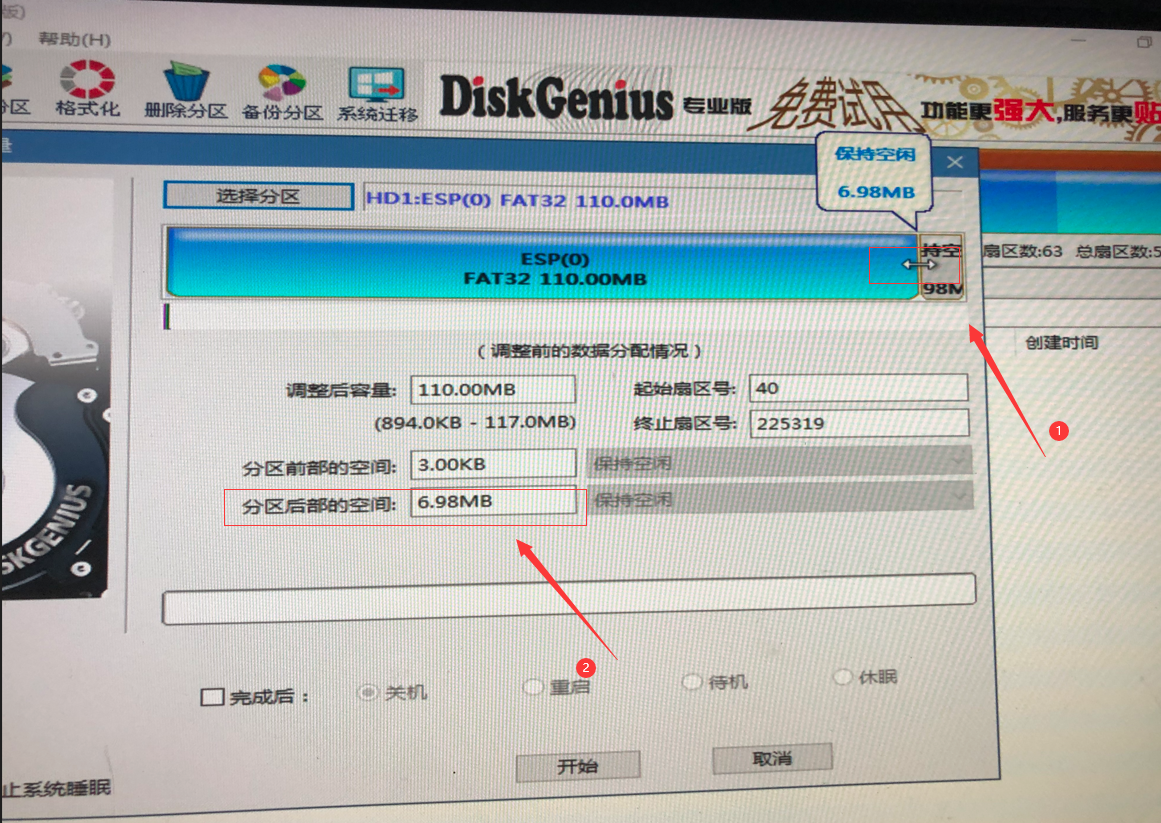The width and height of the screenshot is (1161, 823).
Task: Choose the 休眠 (Hibernate) radio option
Action: (843, 677)
